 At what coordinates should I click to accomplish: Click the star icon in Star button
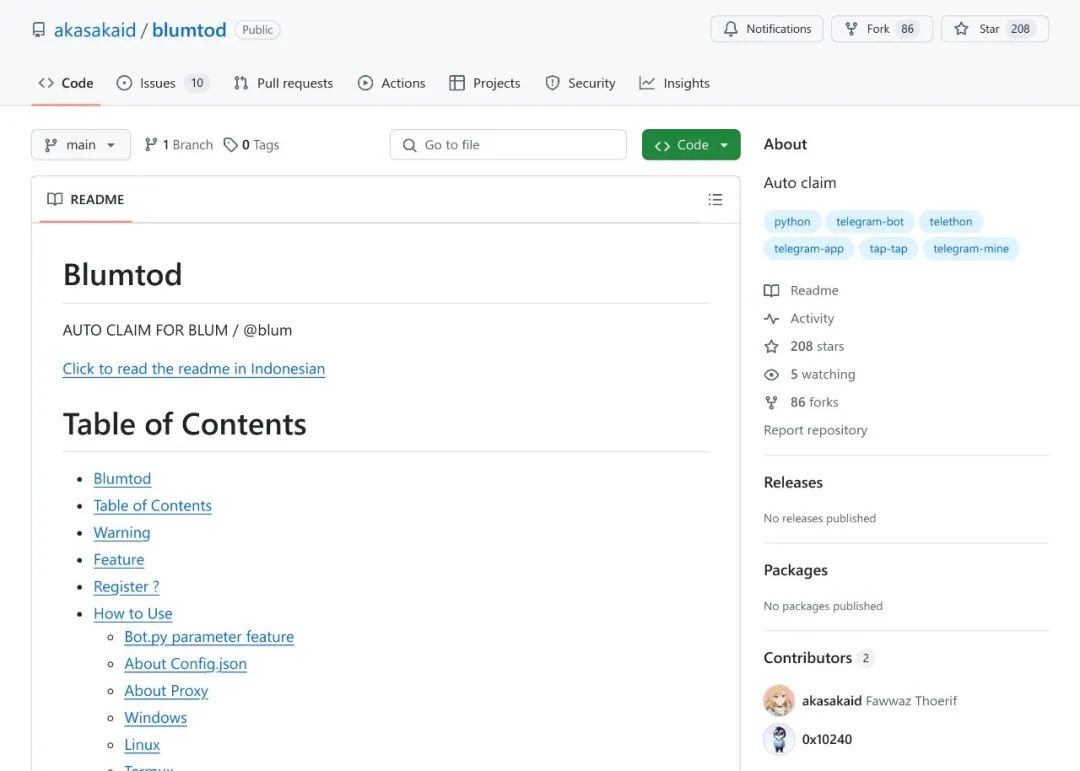(x=961, y=29)
